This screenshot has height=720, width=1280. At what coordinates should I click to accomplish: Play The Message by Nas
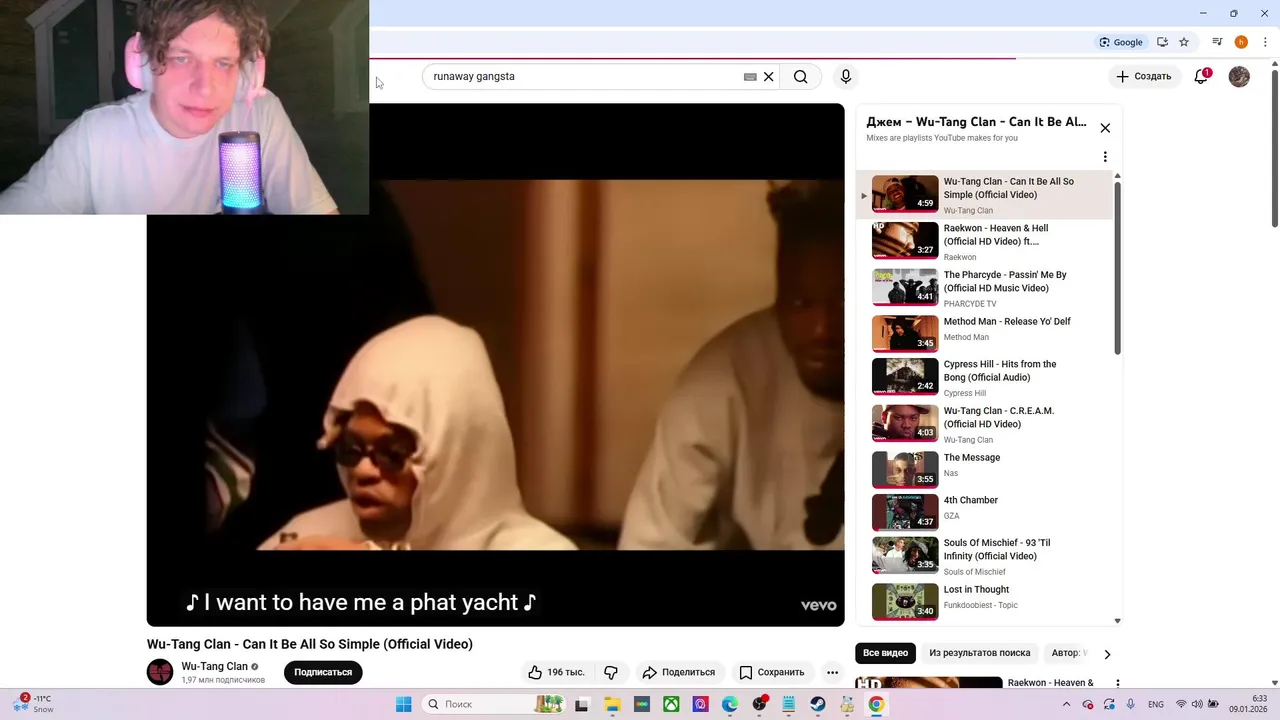coord(985,469)
